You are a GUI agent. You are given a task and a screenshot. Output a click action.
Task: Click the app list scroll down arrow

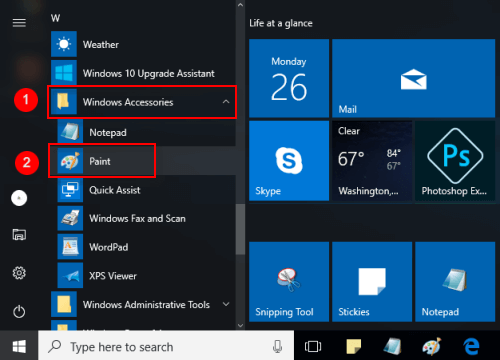point(240,326)
